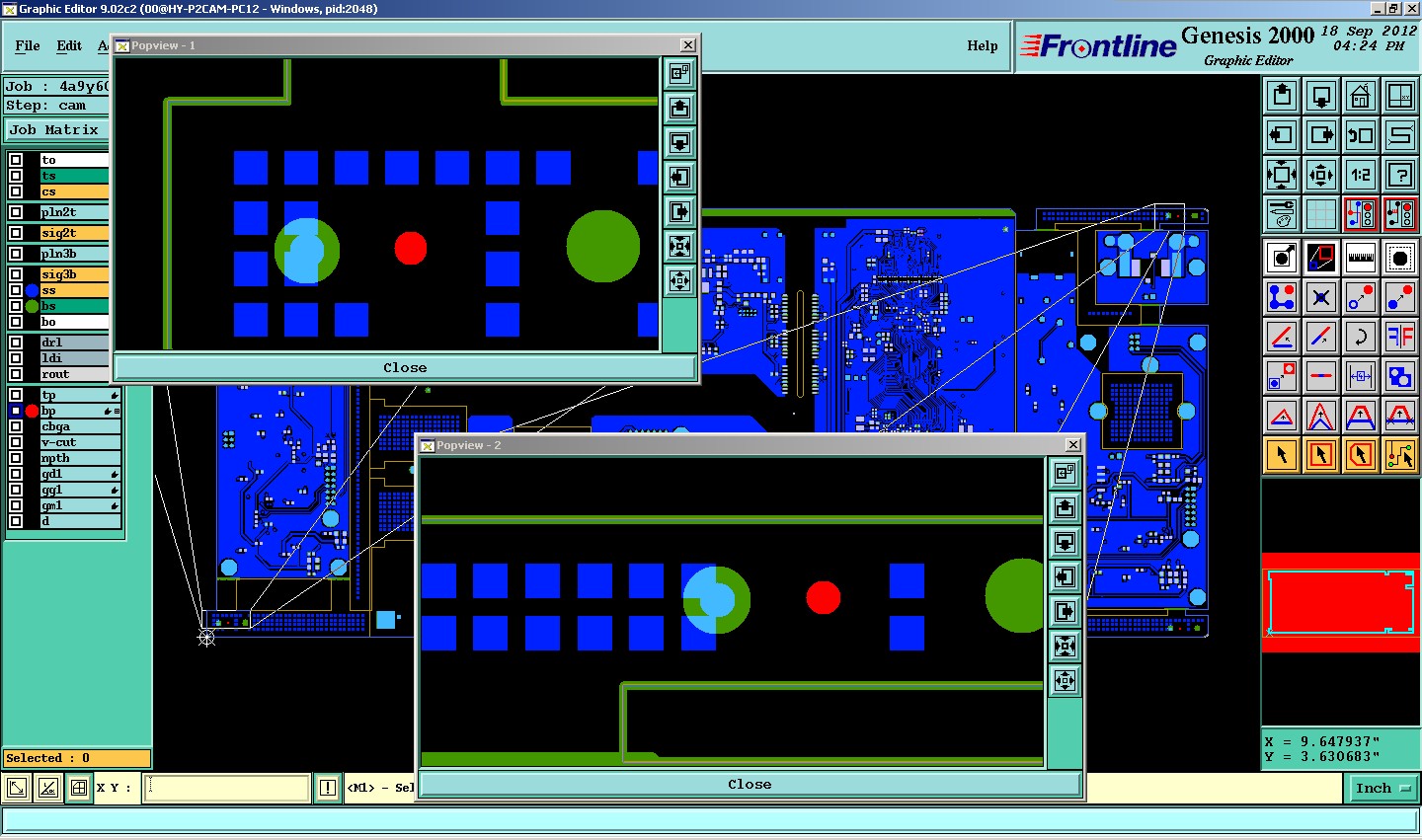Select the arrow in polygon selection tool
The width and height of the screenshot is (1422, 840).
coord(1361,455)
